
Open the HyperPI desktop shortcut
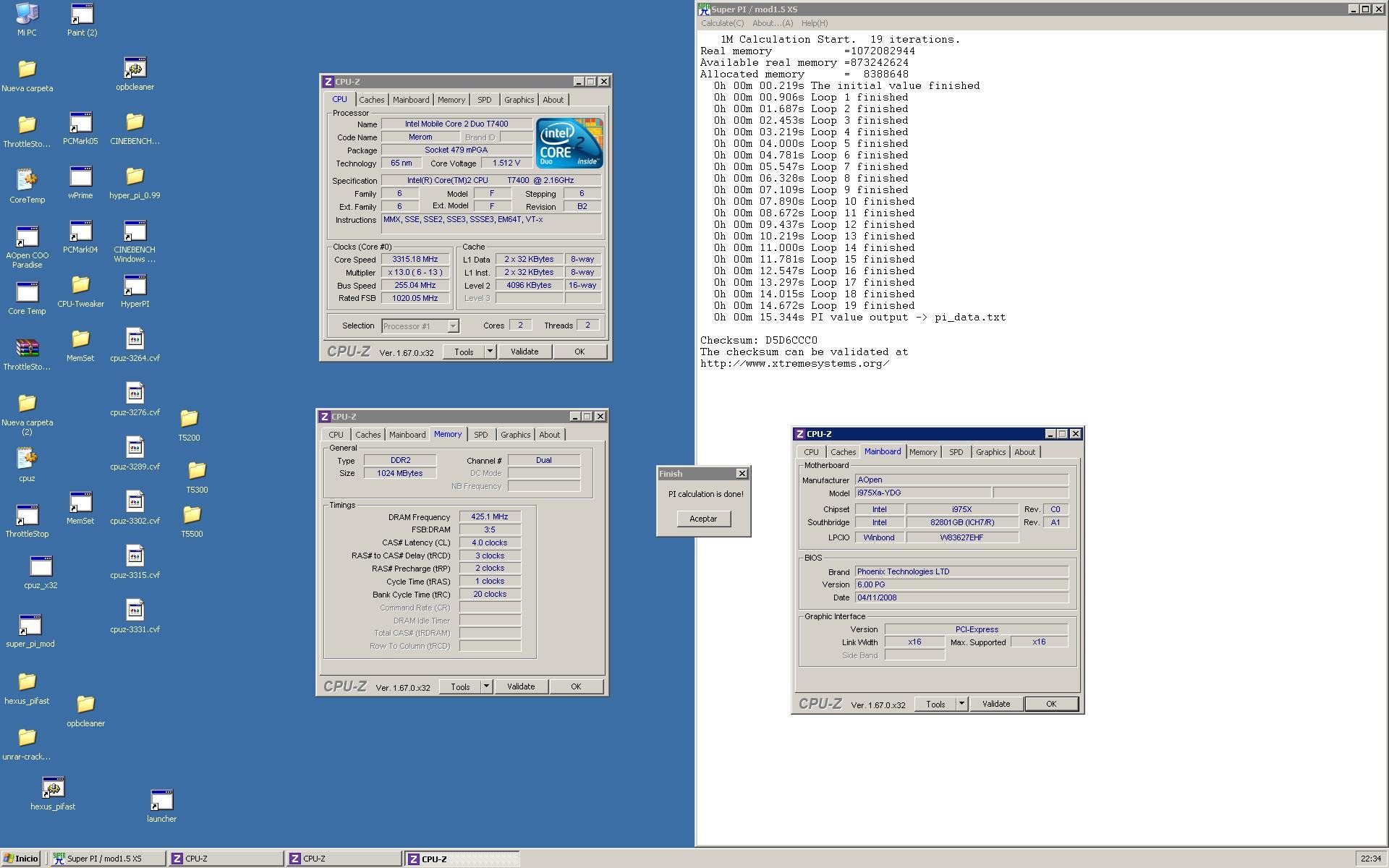135,286
